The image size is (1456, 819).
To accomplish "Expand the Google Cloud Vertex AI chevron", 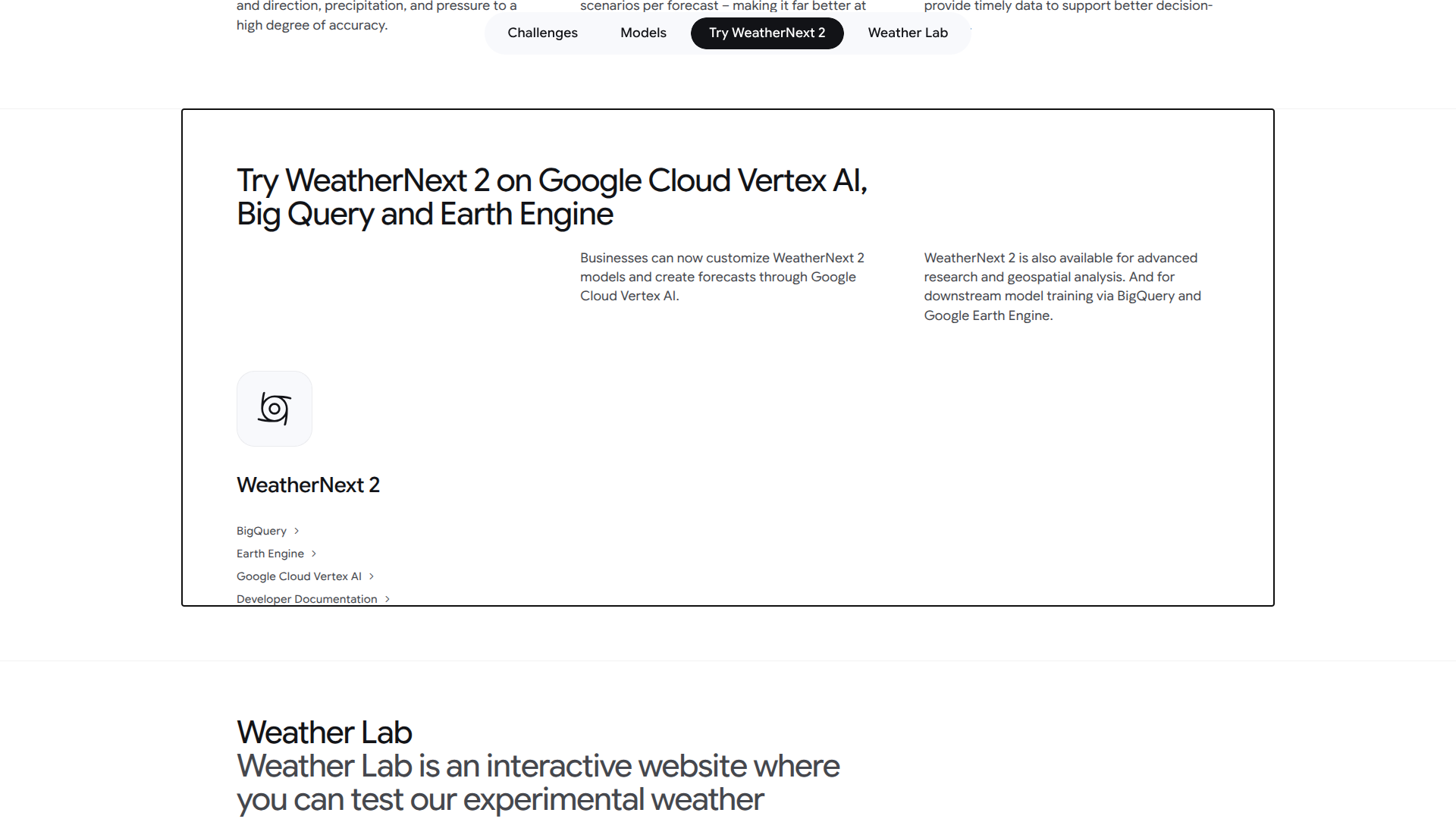I will click(372, 576).
